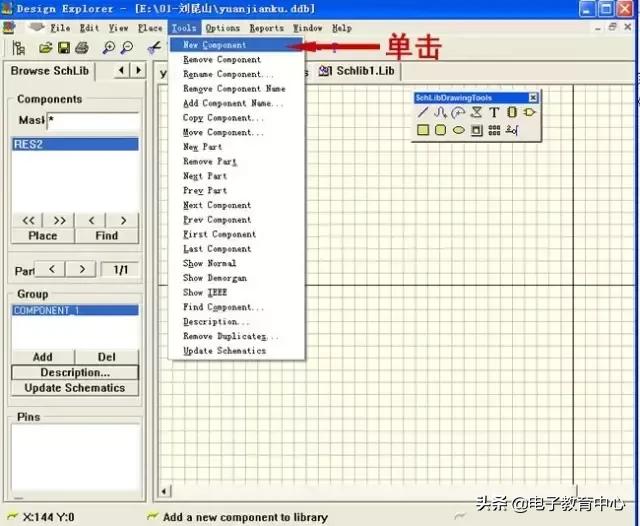Select the bezier curve drawing tool

tap(440, 112)
